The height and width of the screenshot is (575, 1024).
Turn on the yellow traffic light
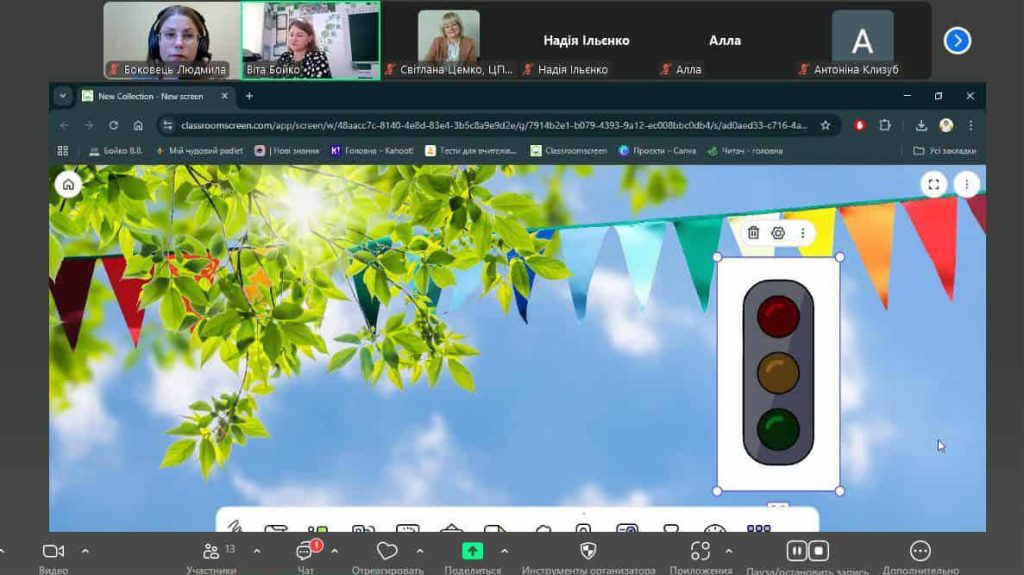pyautogui.click(x=778, y=372)
